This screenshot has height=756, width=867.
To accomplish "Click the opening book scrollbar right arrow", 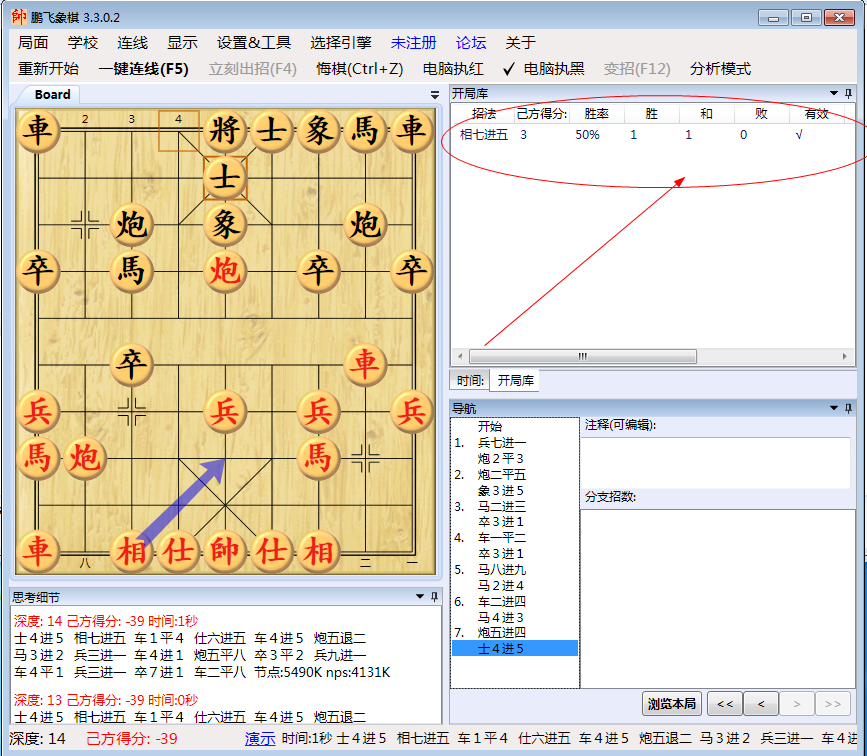I will 845,356.
